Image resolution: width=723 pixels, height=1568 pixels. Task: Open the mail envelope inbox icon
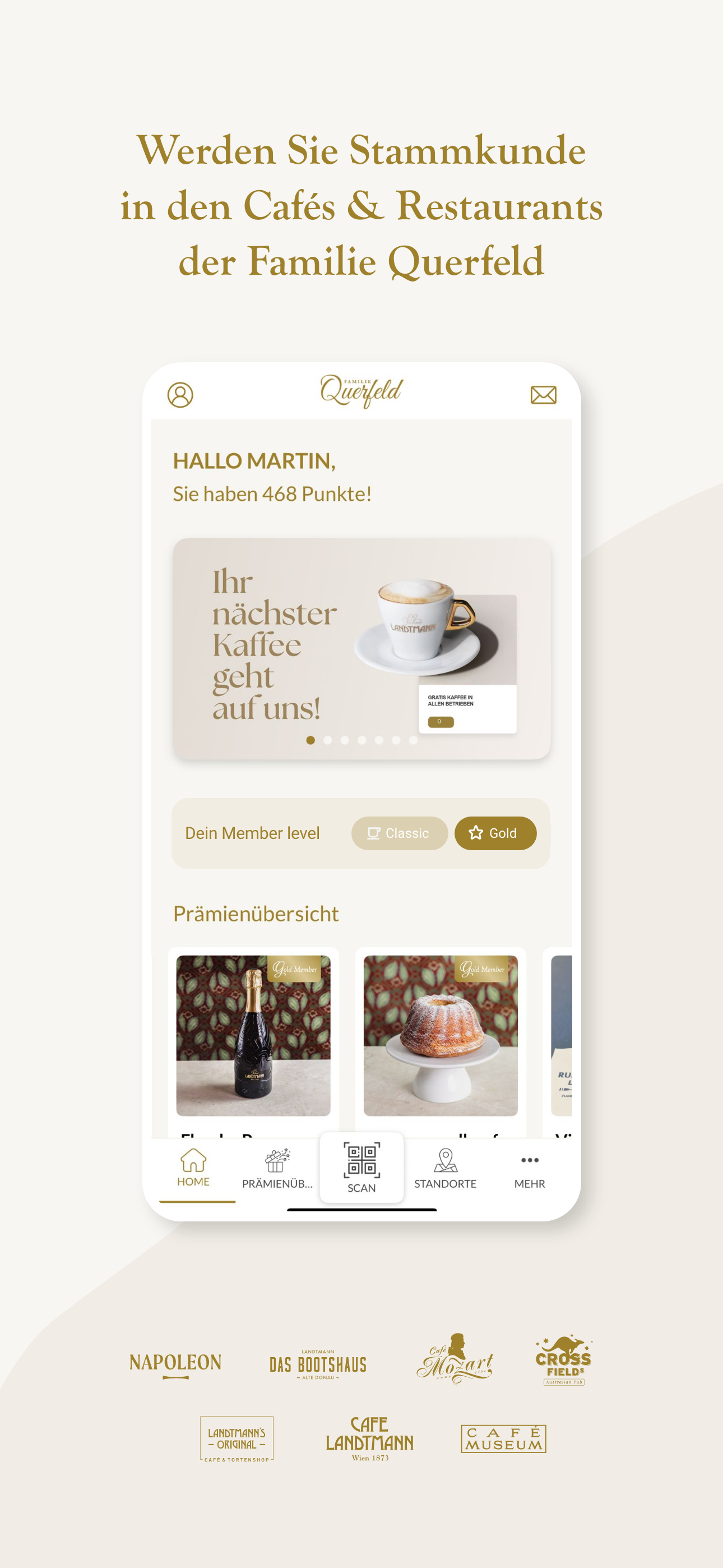point(543,395)
